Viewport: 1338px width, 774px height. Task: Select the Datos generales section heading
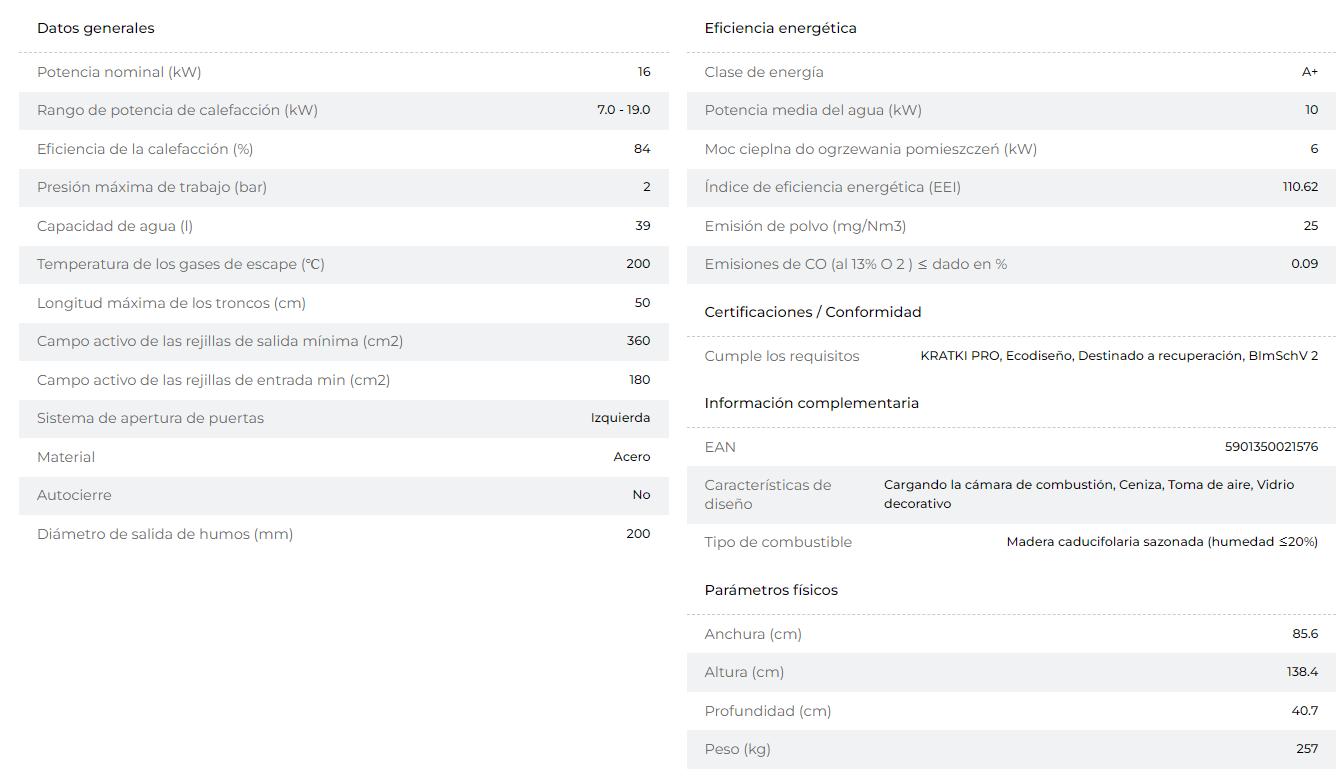click(96, 28)
